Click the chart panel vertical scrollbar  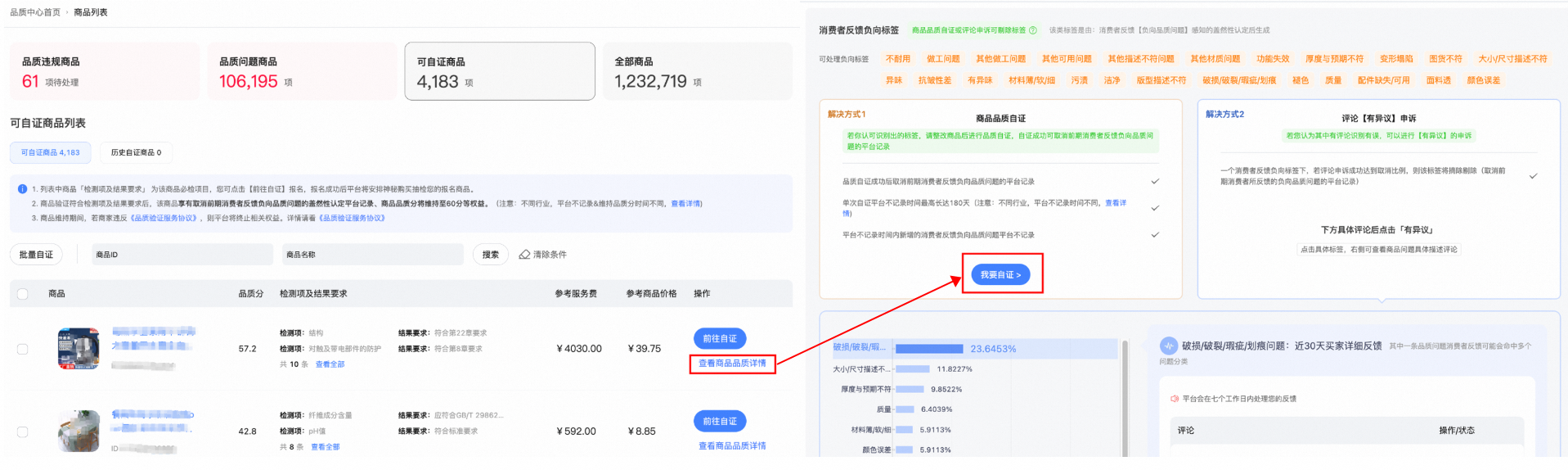[1125, 398]
